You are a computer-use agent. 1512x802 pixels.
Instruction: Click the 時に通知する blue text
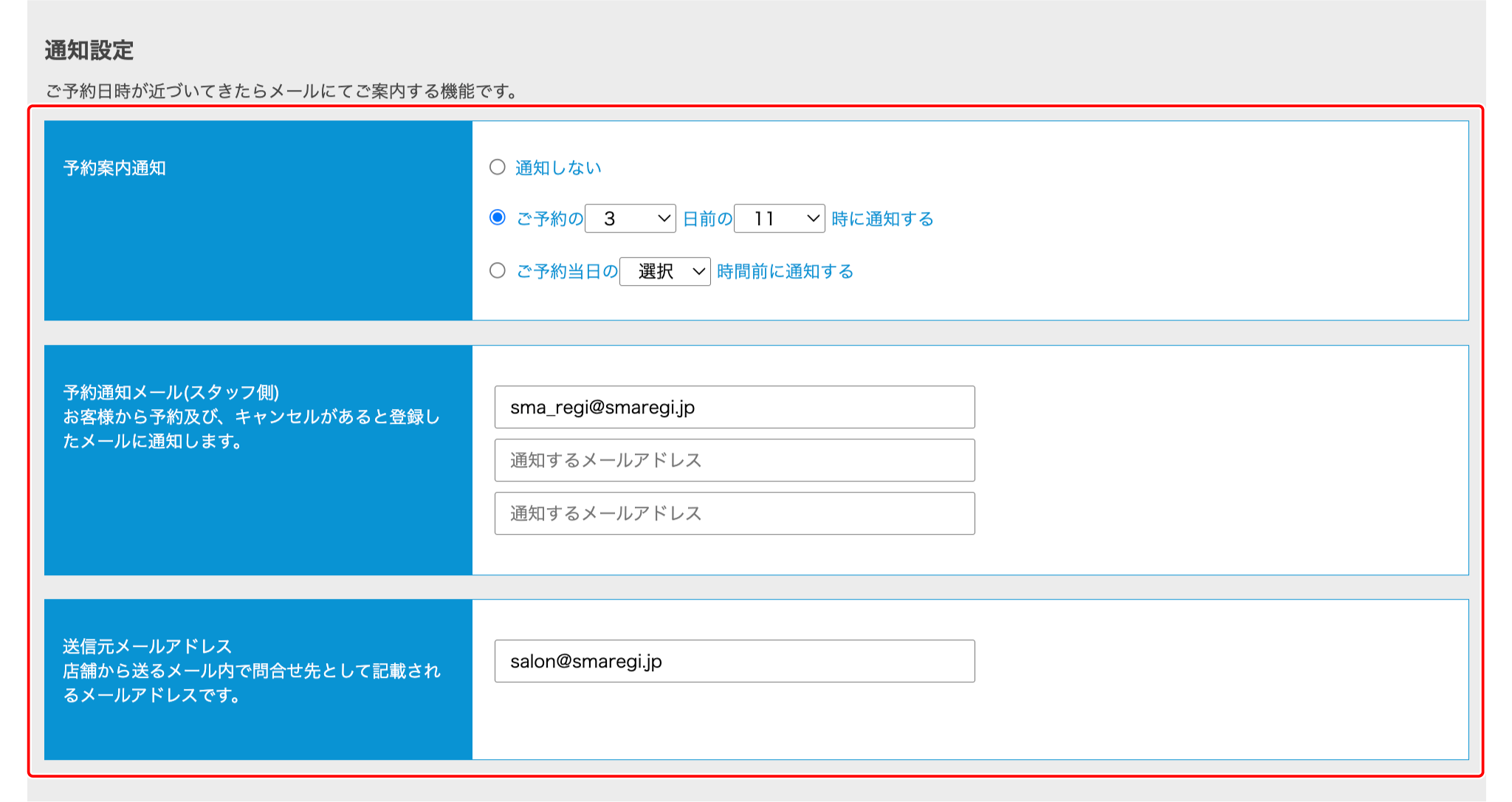pyautogui.click(x=882, y=218)
